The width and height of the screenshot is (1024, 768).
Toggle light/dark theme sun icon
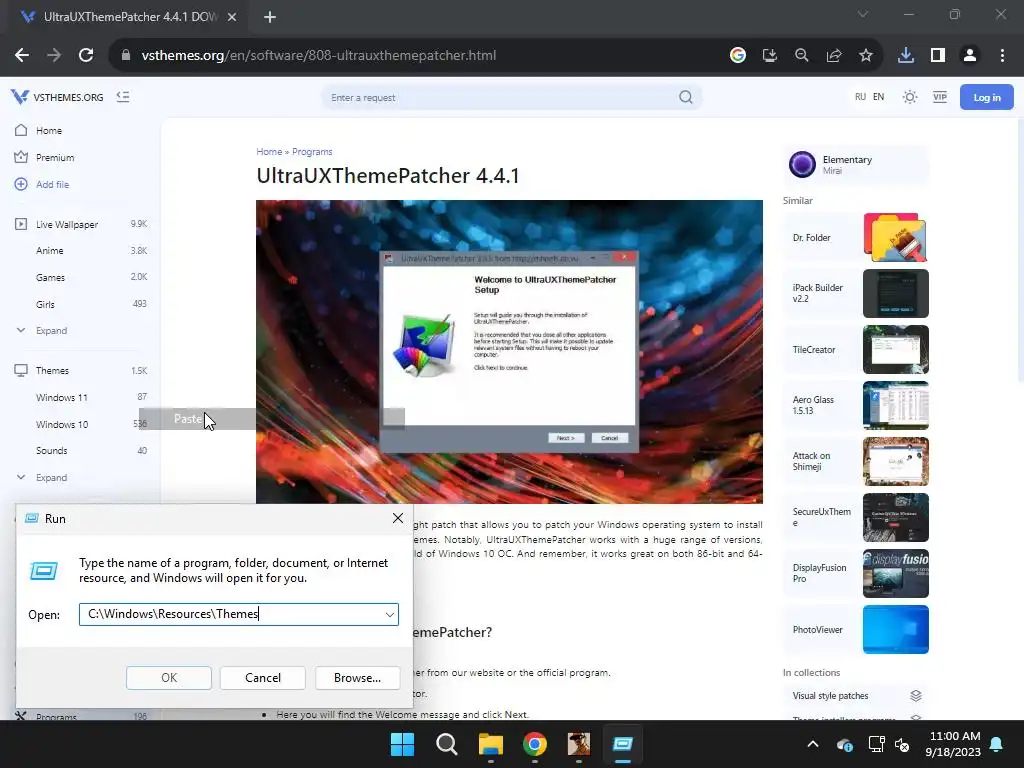pos(910,97)
